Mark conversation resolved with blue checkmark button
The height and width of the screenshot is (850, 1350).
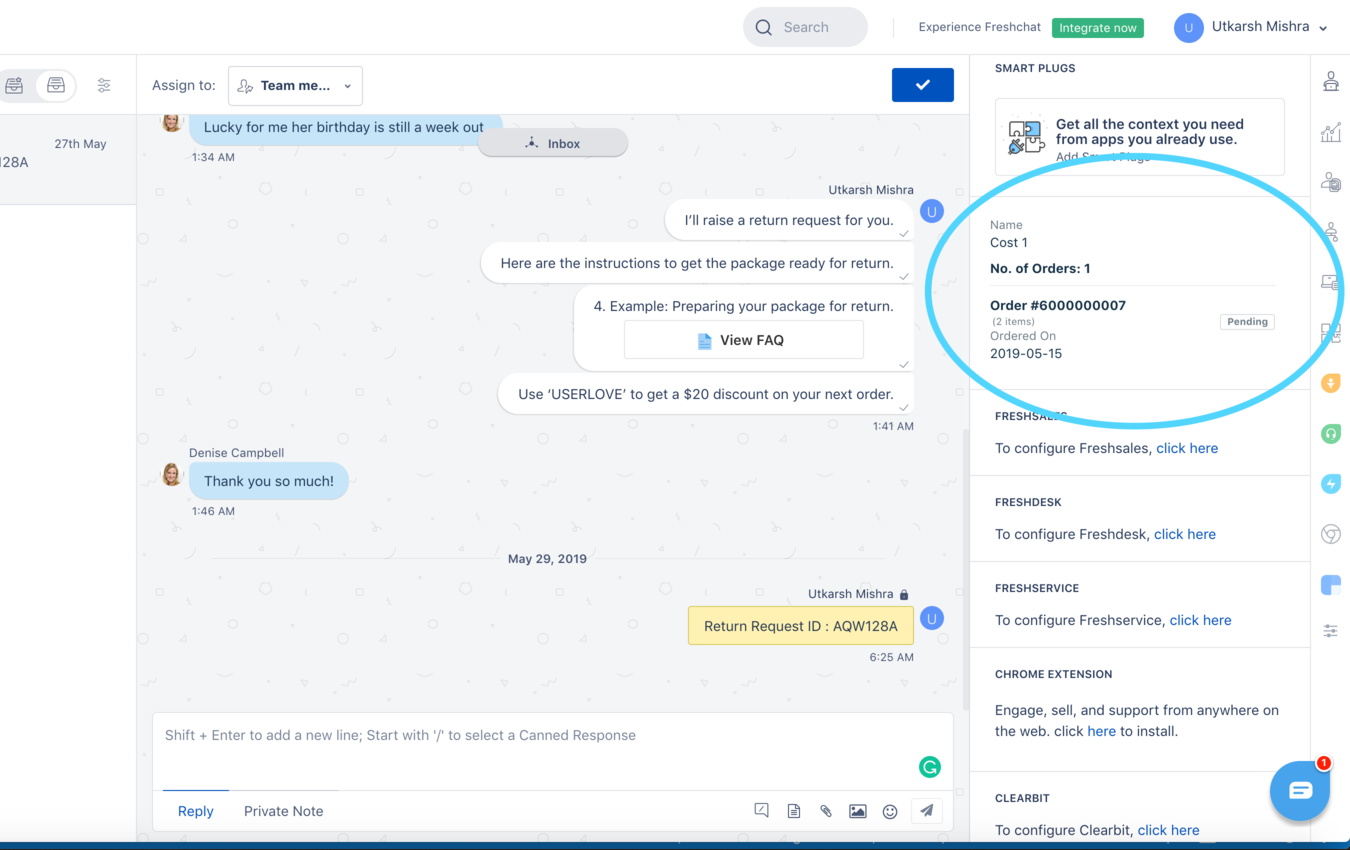pos(922,85)
